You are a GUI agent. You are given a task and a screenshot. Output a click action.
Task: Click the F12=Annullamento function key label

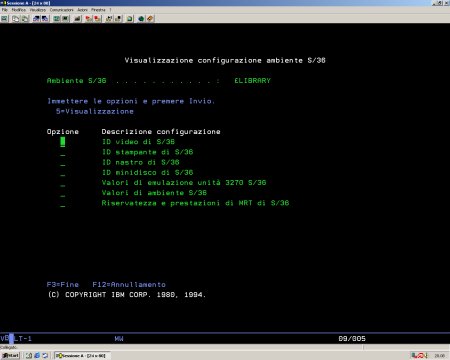129,285
